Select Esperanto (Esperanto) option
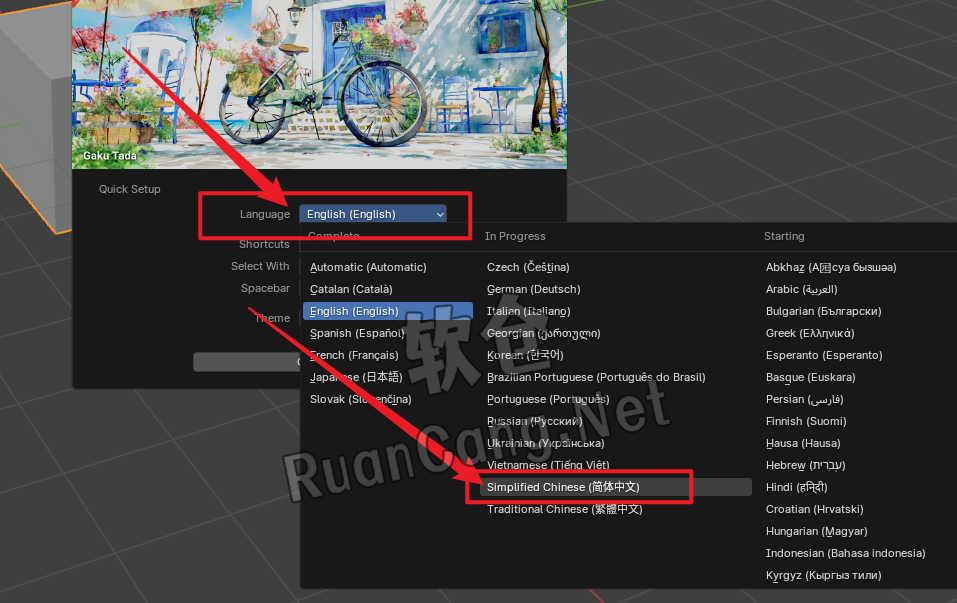 824,355
